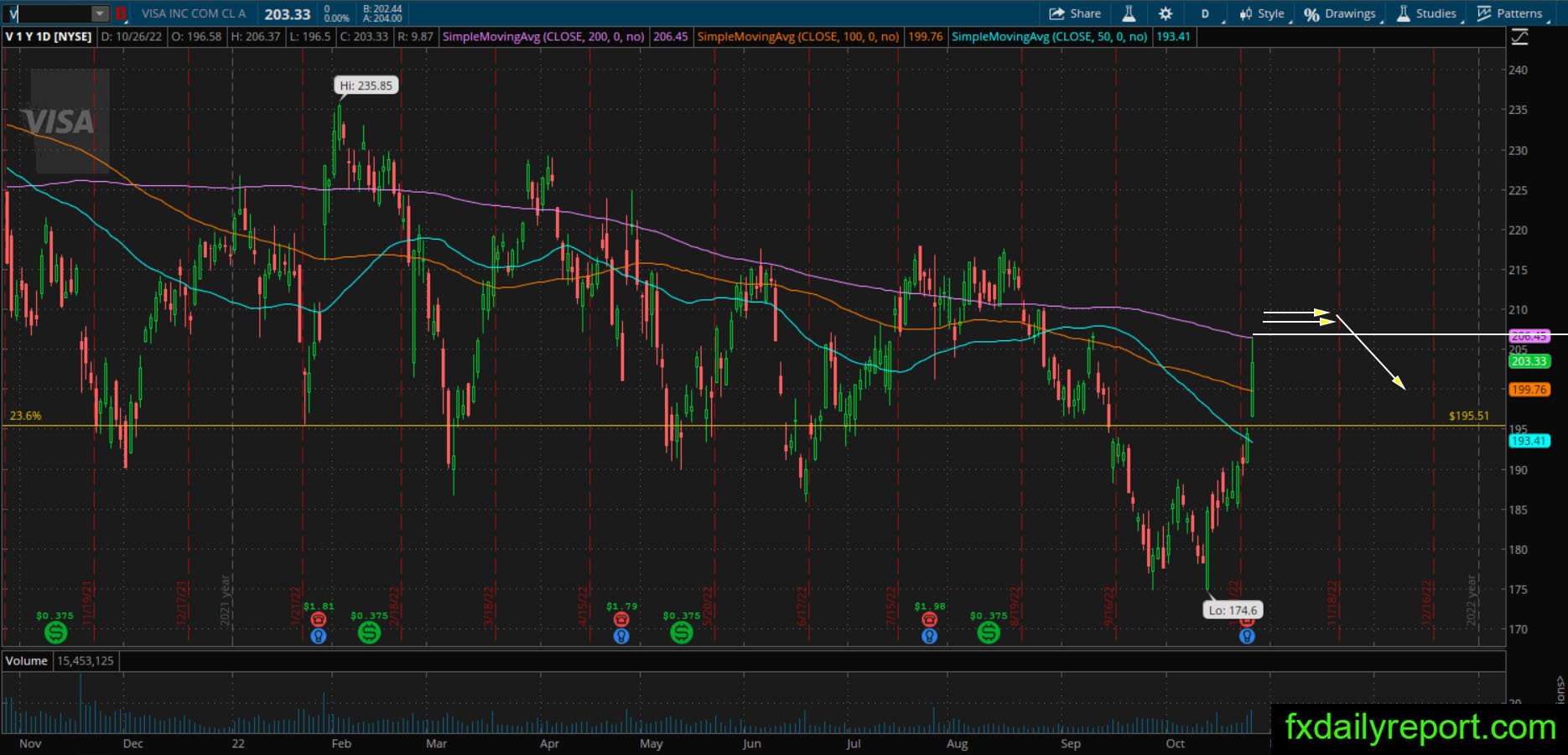
Task: Click the last price 203.33 in header
Action: tap(288, 14)
